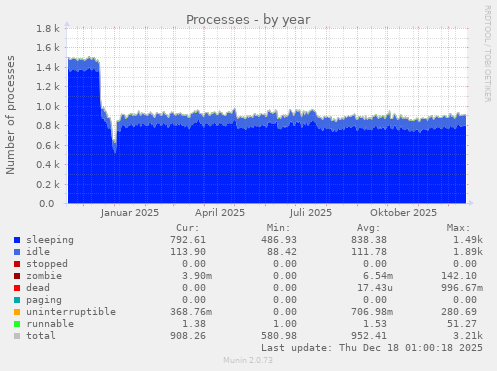497x371 pixels.
Task: Click the January 2025 dip in the graph
Action: point(115,147)
